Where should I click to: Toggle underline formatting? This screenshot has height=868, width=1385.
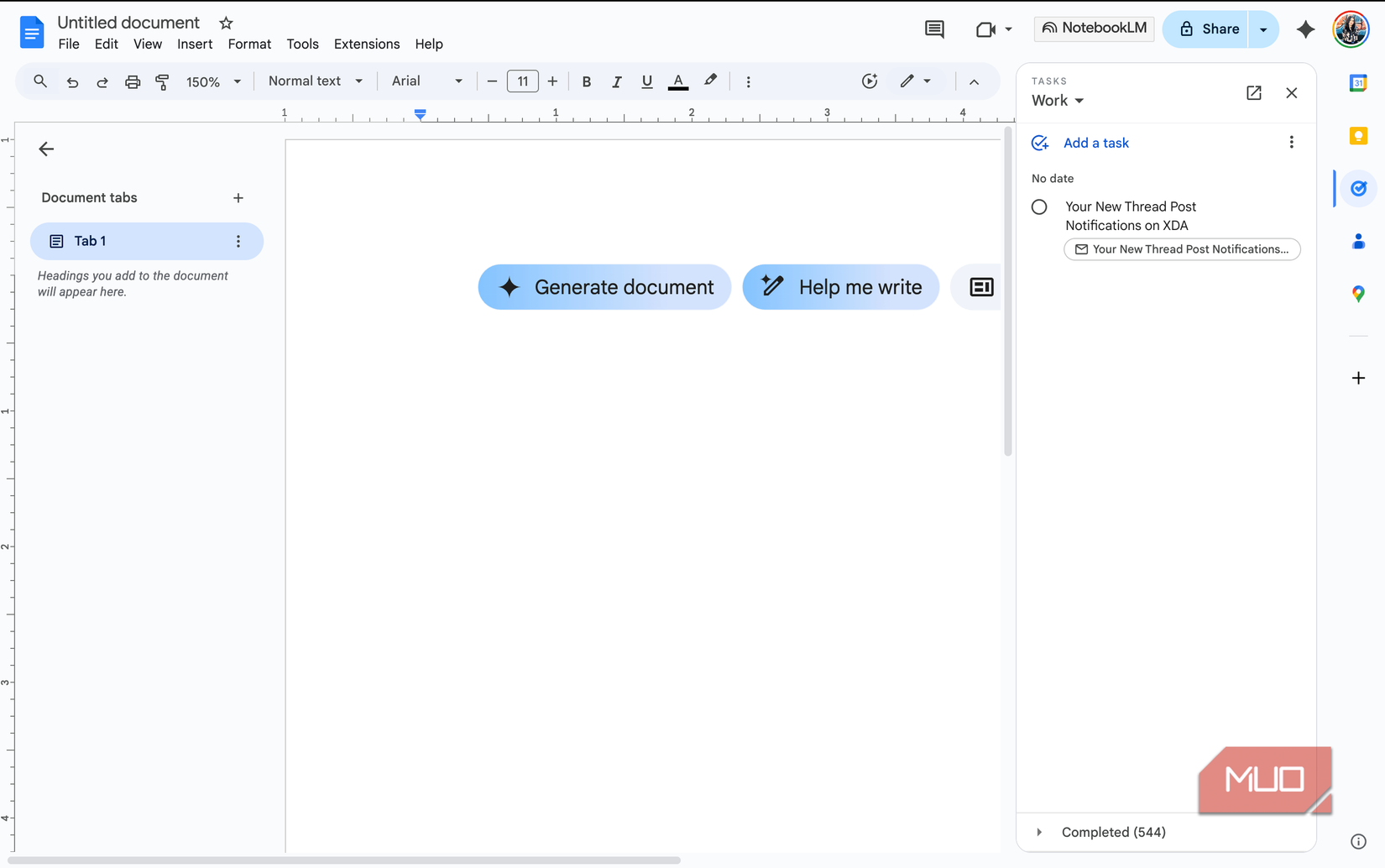[646, 81]
